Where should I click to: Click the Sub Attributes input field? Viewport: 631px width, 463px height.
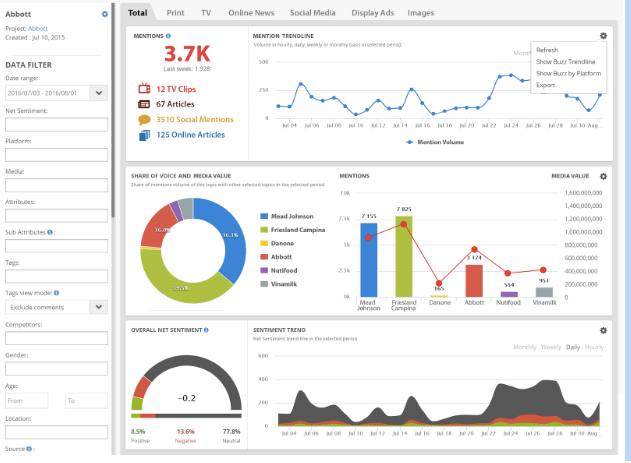[x=56, y=246]
